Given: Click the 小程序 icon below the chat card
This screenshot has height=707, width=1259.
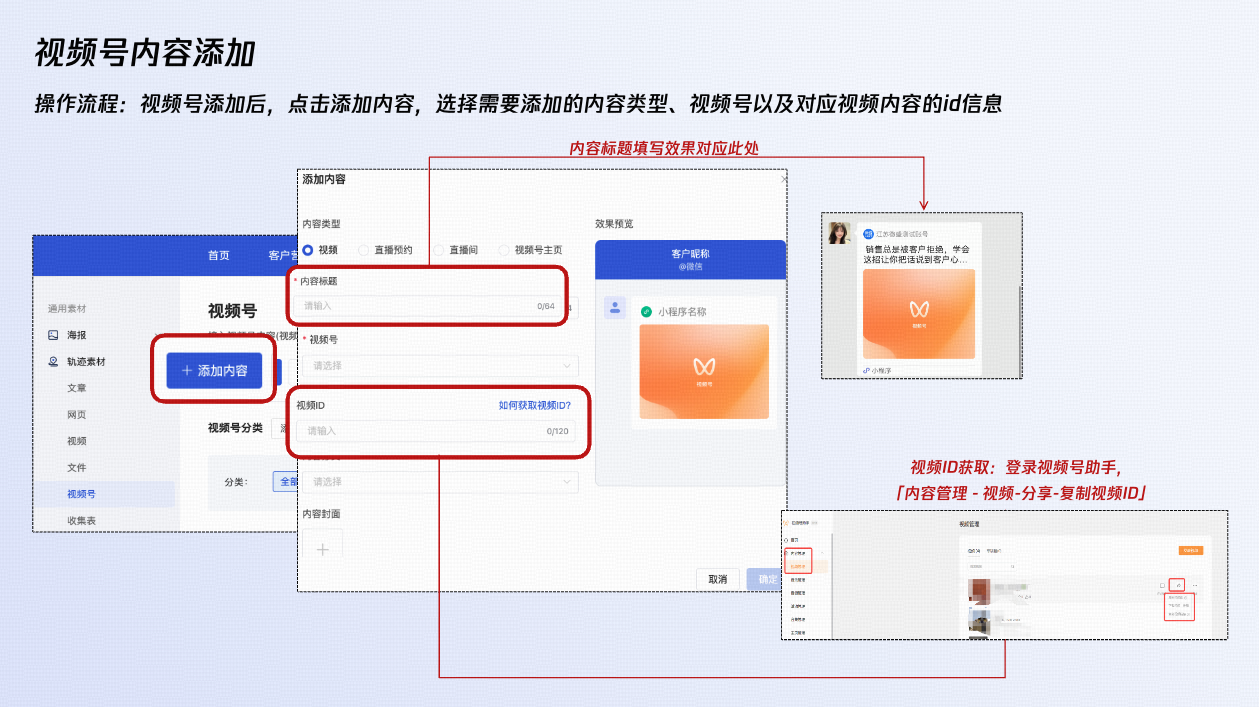Looking at the screenshot, I should [865, 370].
